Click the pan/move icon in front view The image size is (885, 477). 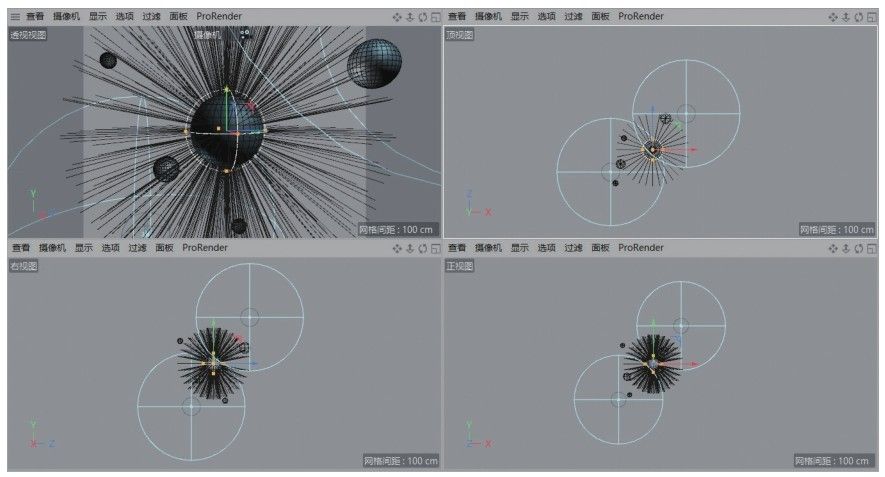pos(833,248)
